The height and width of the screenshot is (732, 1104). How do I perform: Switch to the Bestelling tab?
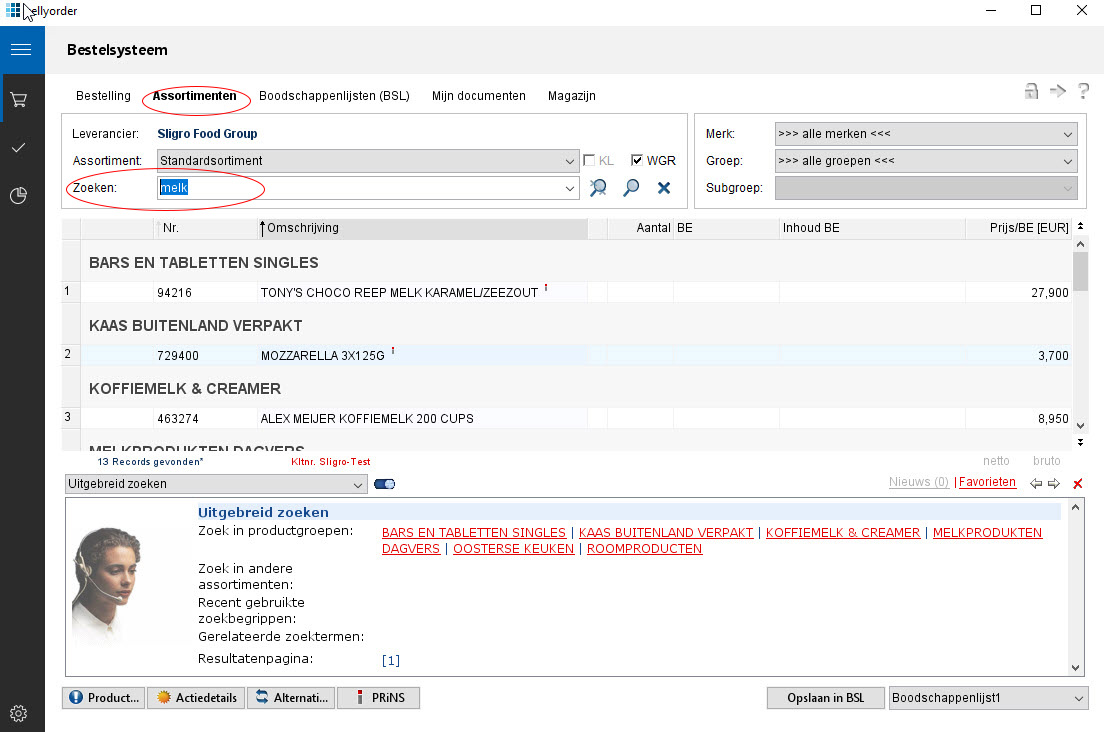tap(103, 96)
